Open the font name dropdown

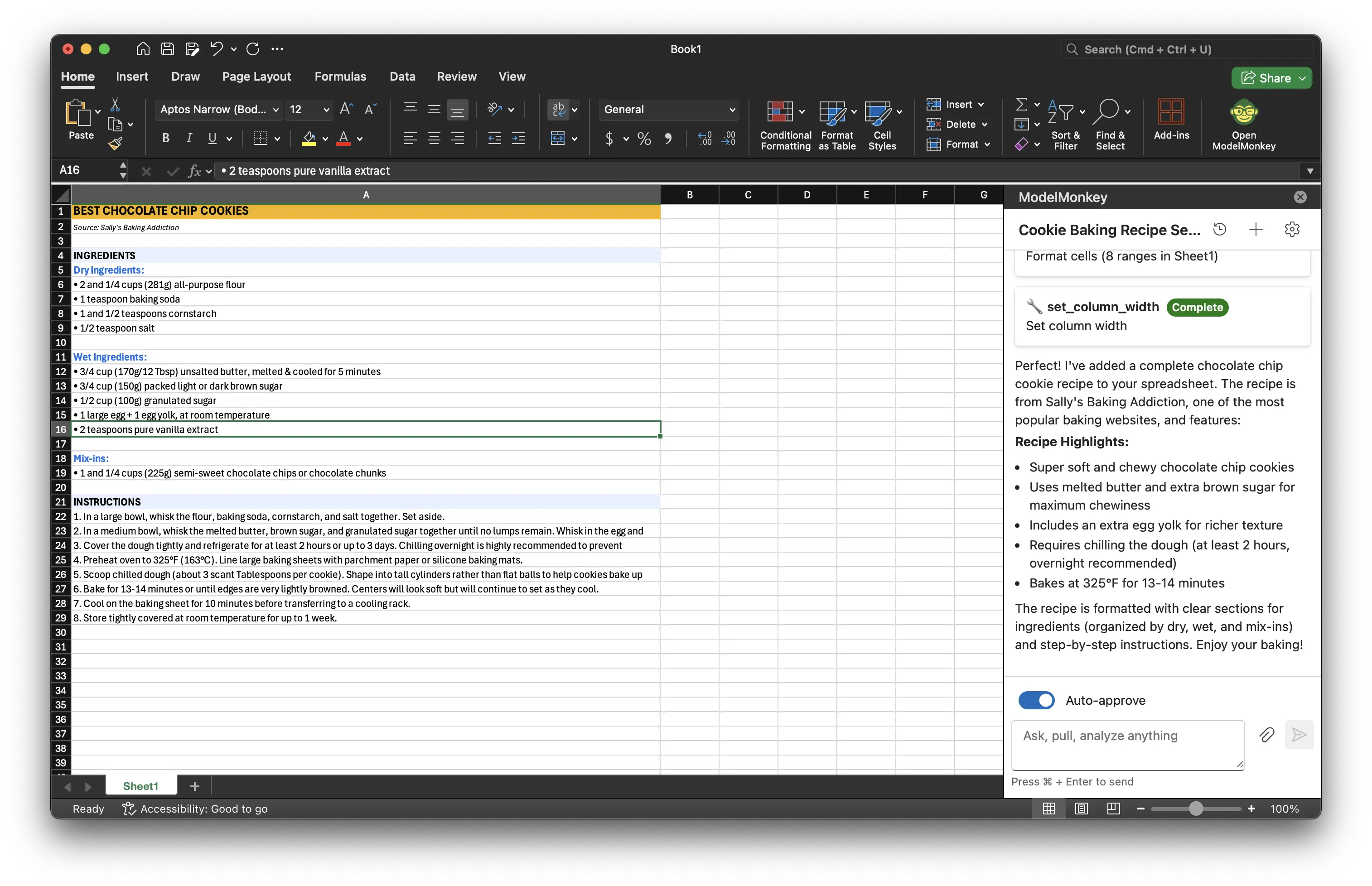275,109
